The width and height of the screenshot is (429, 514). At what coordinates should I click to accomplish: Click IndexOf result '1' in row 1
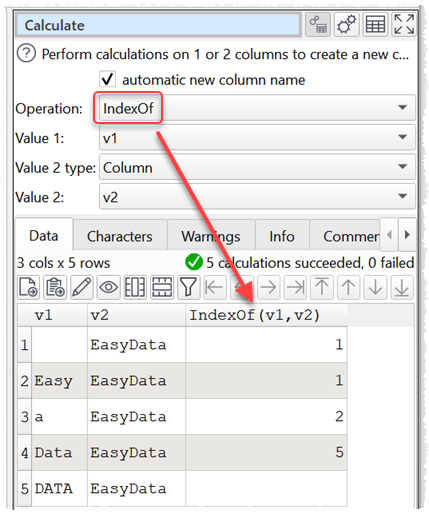click(x=266, y=344)
